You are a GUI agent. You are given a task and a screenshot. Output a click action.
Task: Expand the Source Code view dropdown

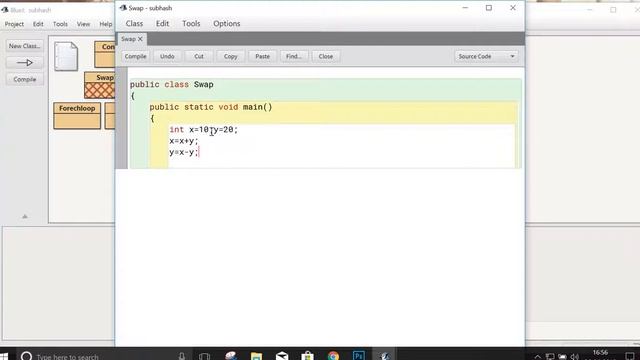click(486, 56)
